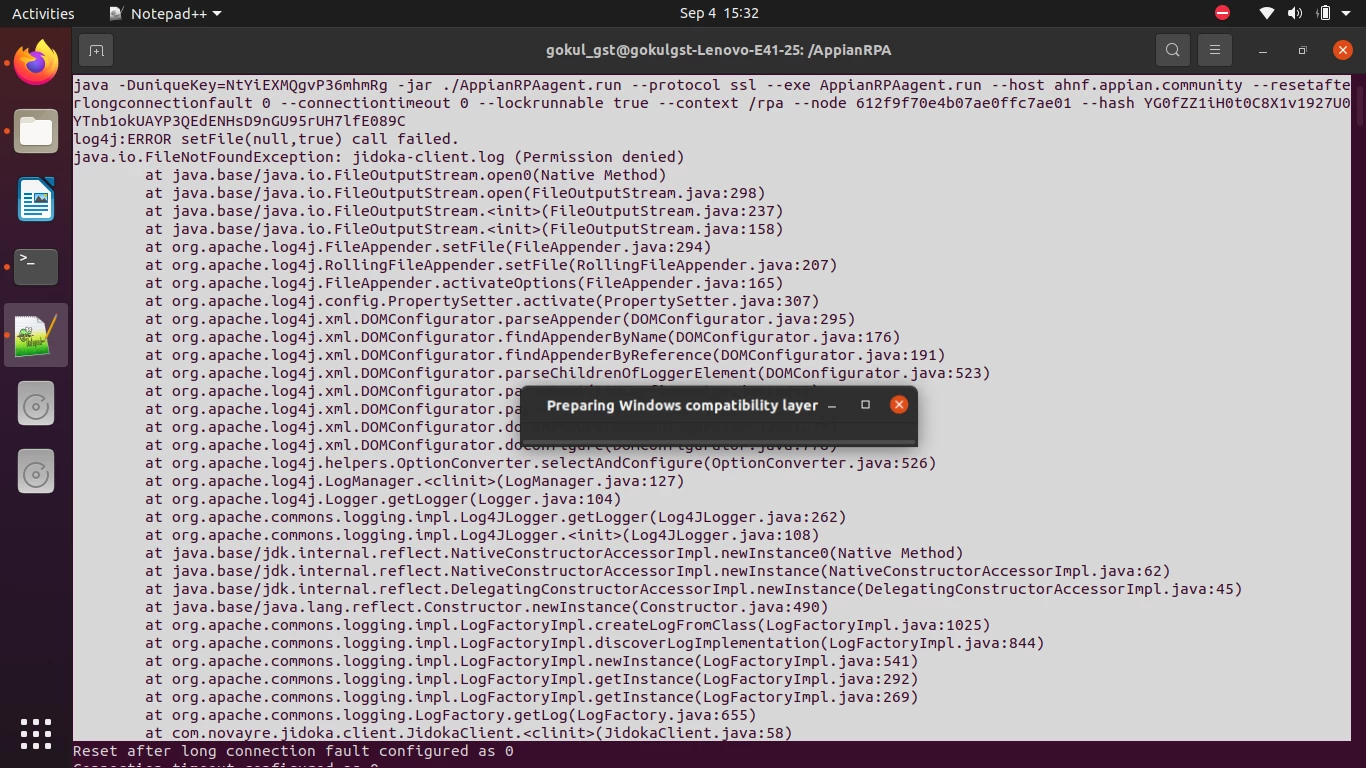
Task: Click the second disc drive dock icon
Action: [36, 472]
